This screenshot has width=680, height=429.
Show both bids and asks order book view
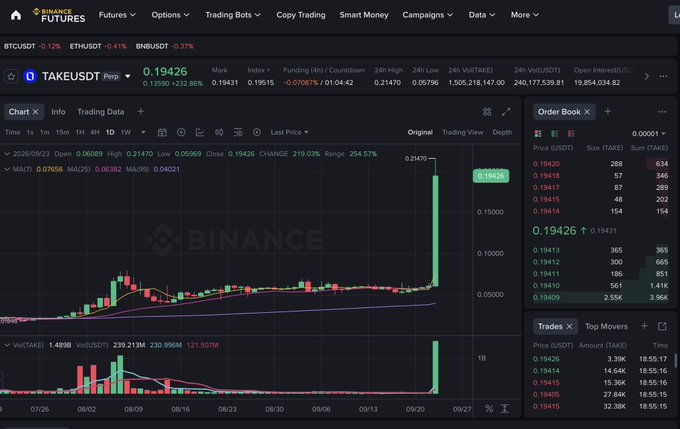(538, 134)
